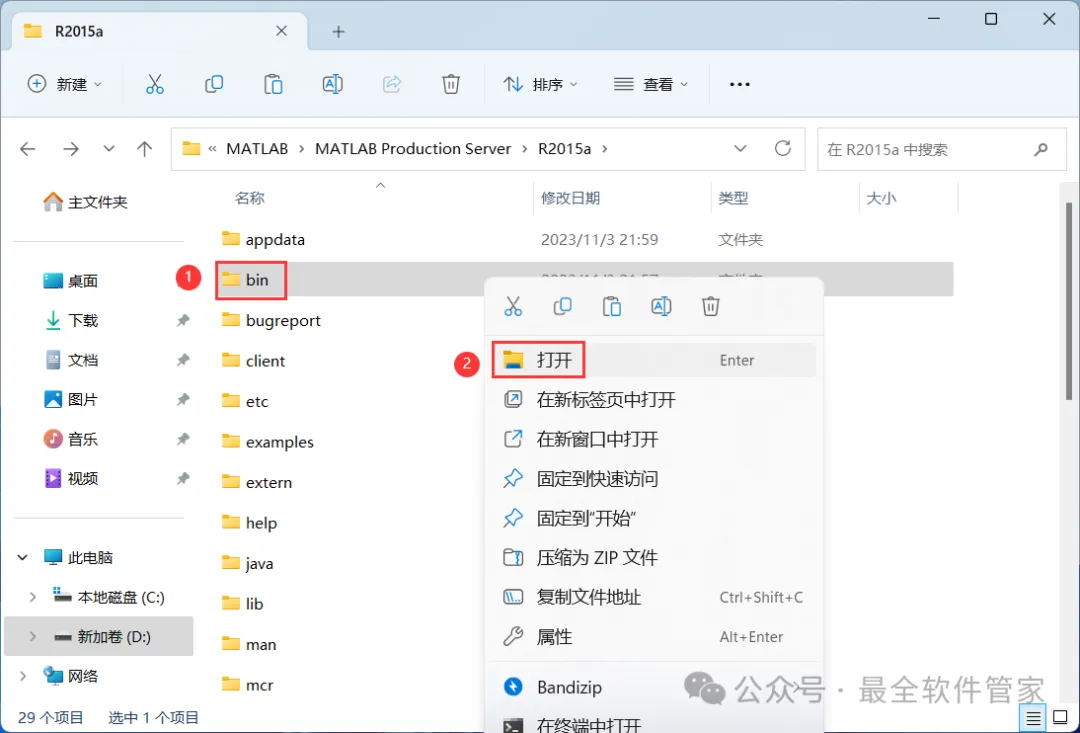Screen dimensions: 1080x733
Task: Click Cut icon in the context menu
Action: (x=513, y=306)
